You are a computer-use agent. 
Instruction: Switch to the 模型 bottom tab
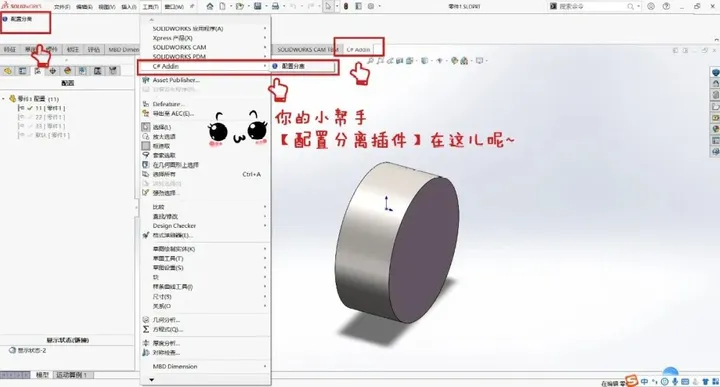tap(42, 375)
